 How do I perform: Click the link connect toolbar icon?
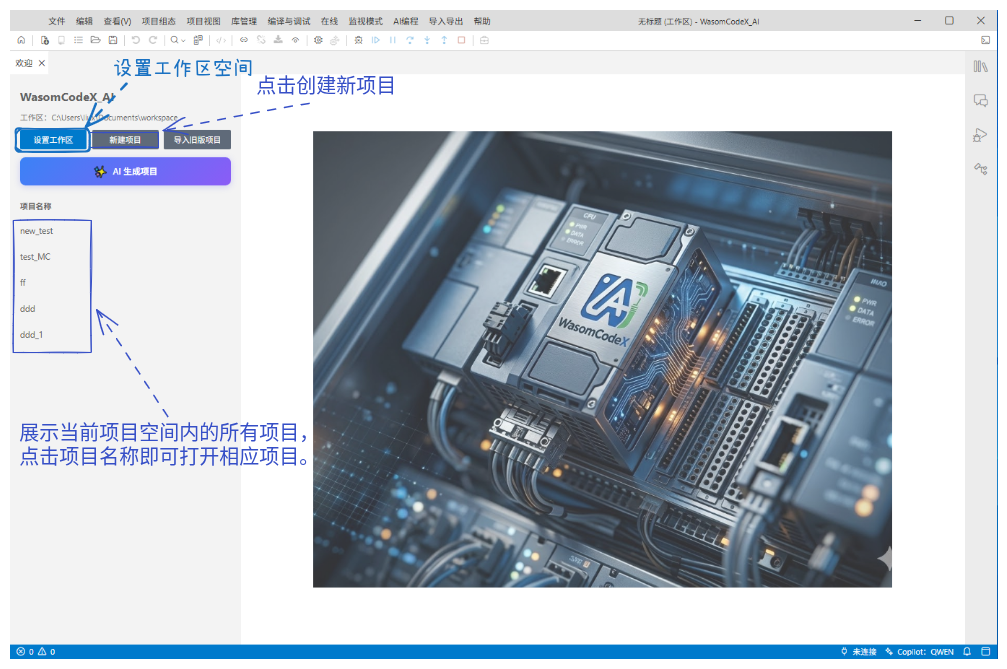[x=244, y=40]
